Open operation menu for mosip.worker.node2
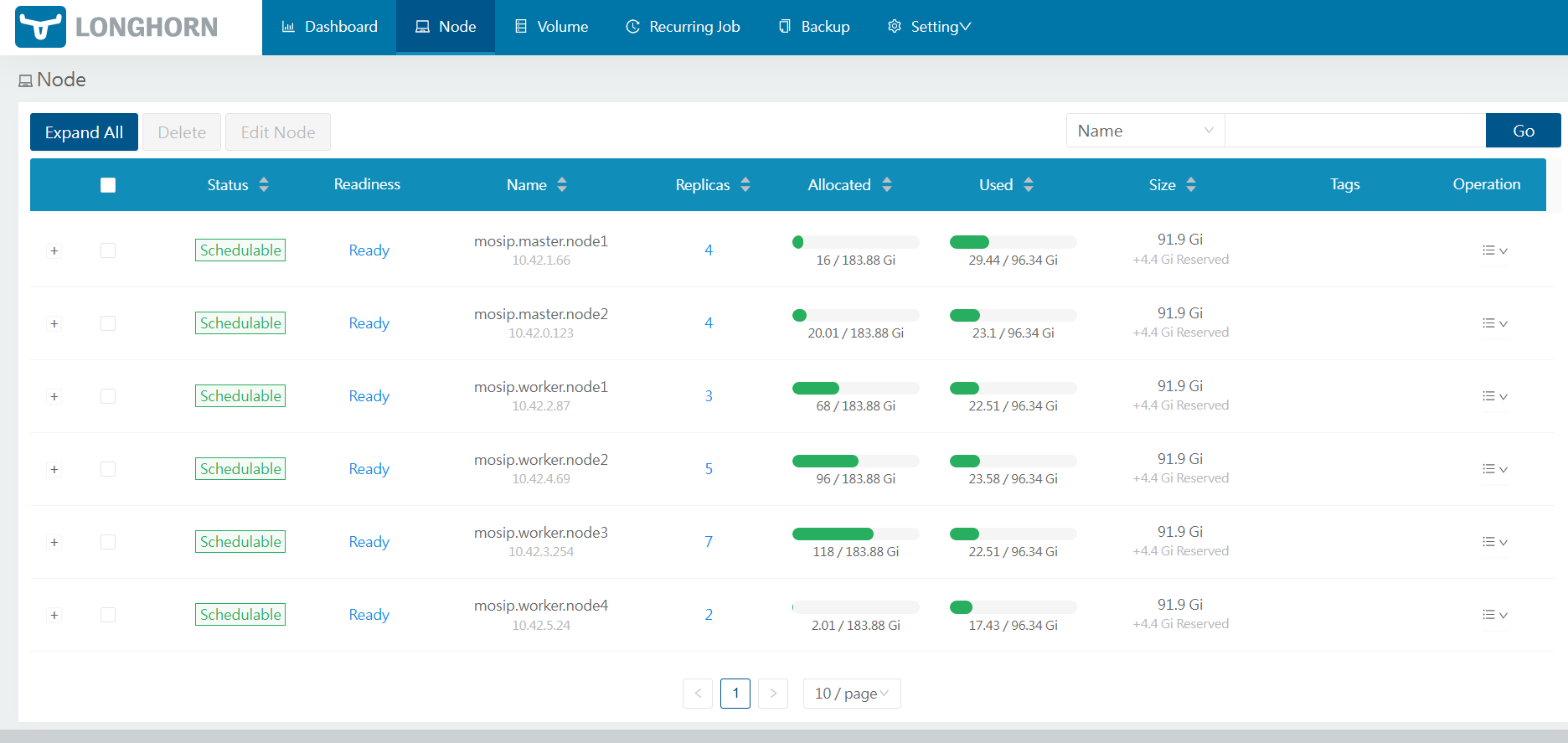 1494,469
